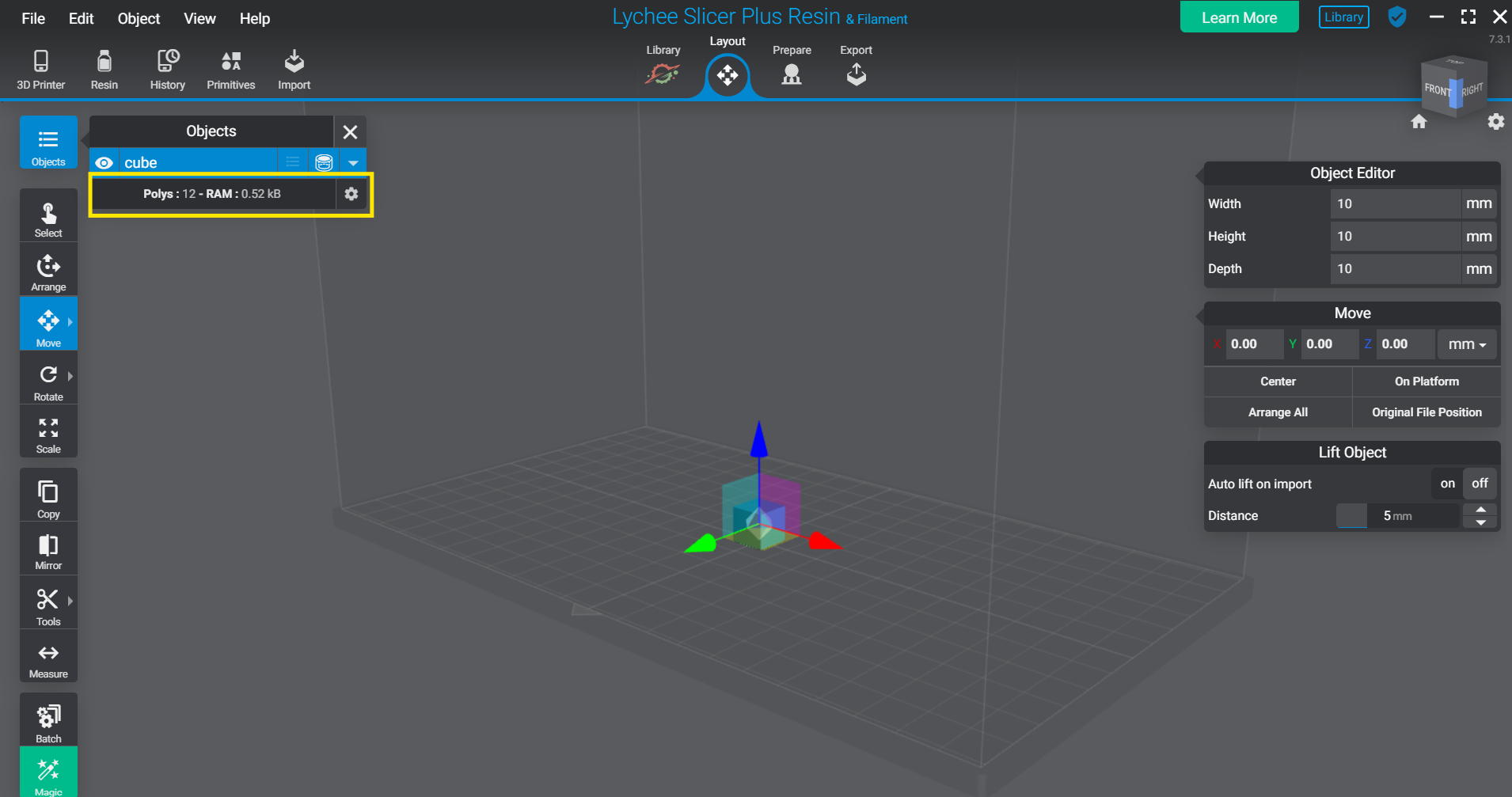
Task: Select the Select tool in the left sidebar
Action: coord(47,214)
